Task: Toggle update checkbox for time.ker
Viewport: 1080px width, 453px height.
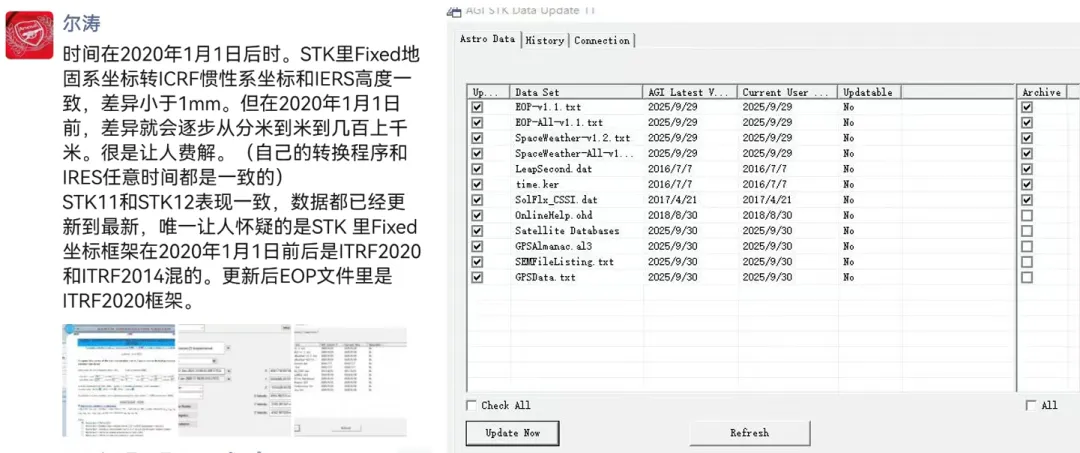Action: [x=477, y=185]
